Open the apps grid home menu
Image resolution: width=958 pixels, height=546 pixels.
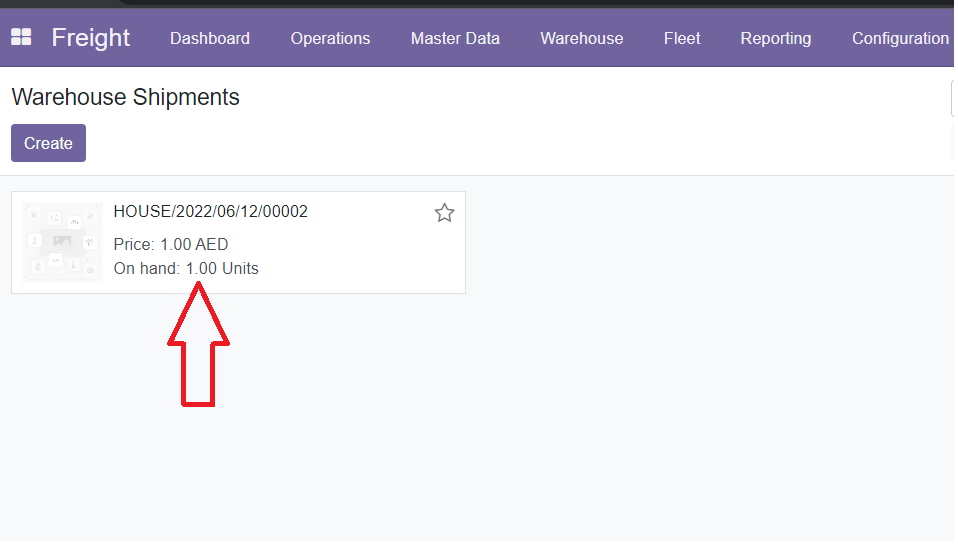coord(21,38)
